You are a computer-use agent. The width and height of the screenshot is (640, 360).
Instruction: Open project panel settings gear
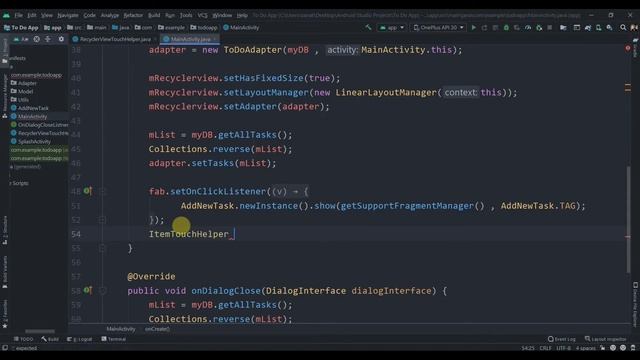point(61,39)
